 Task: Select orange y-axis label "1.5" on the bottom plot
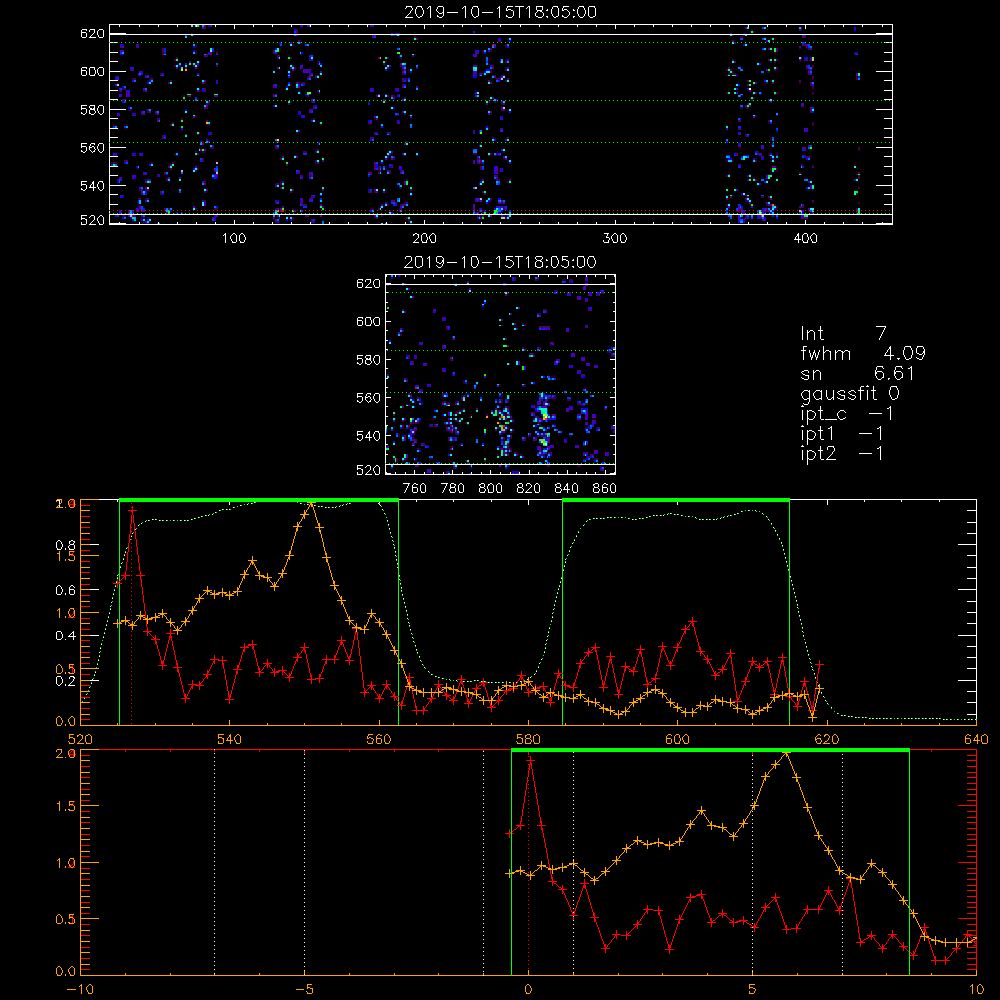click(66, 806)
